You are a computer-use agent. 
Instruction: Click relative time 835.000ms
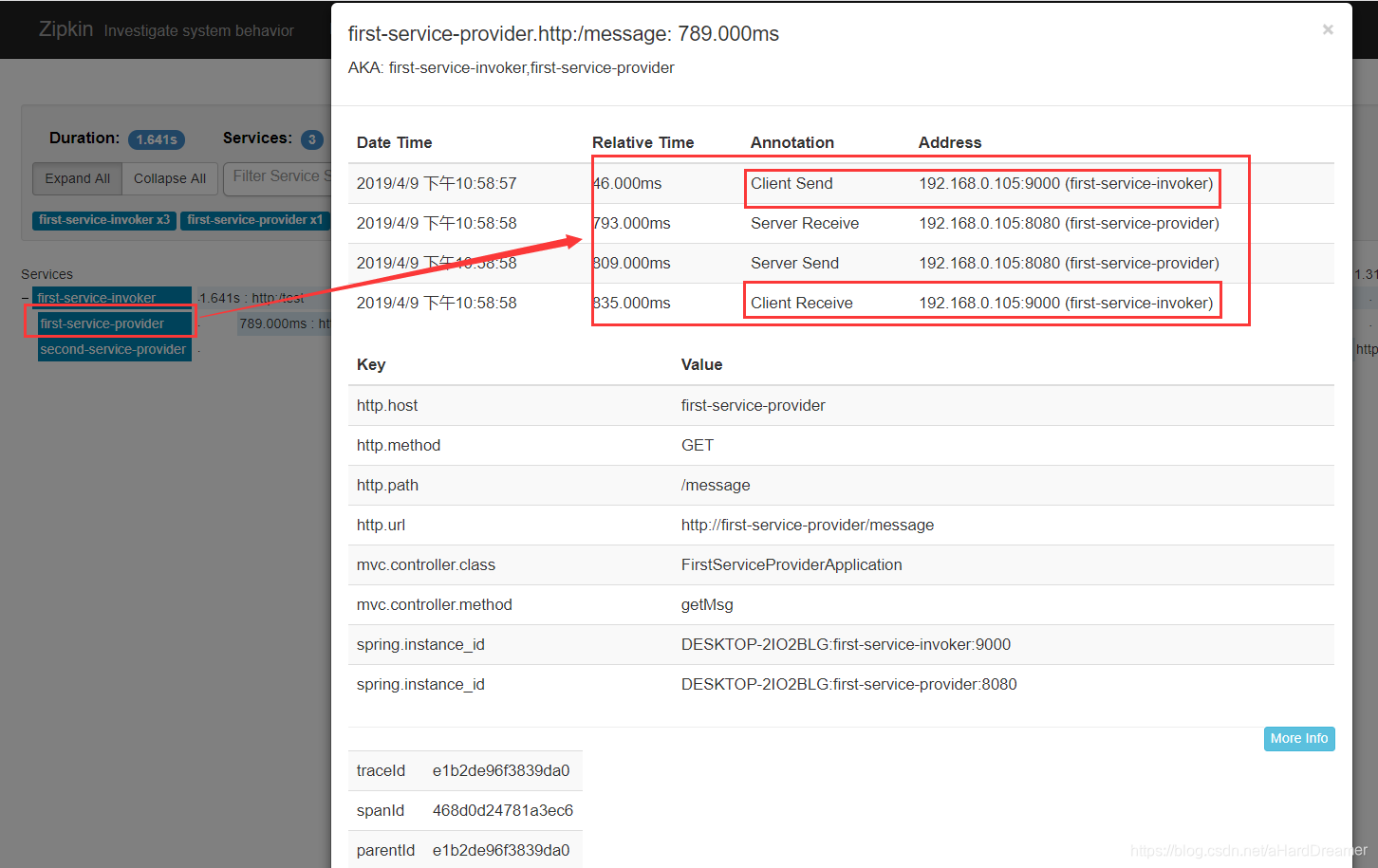[x=631, y=303]
